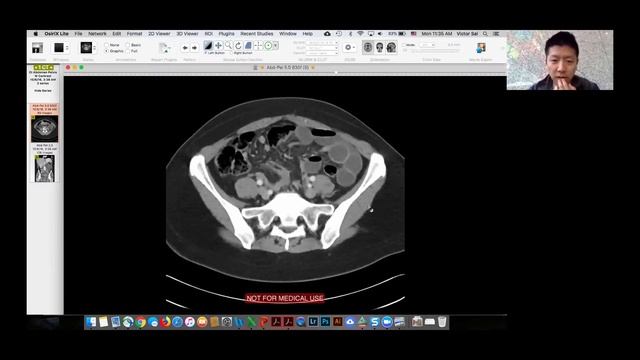The height and width of the screenshot is (360, 640).
Task: Open Lightroom from the Dock
Action: click(x=313, y=322)
